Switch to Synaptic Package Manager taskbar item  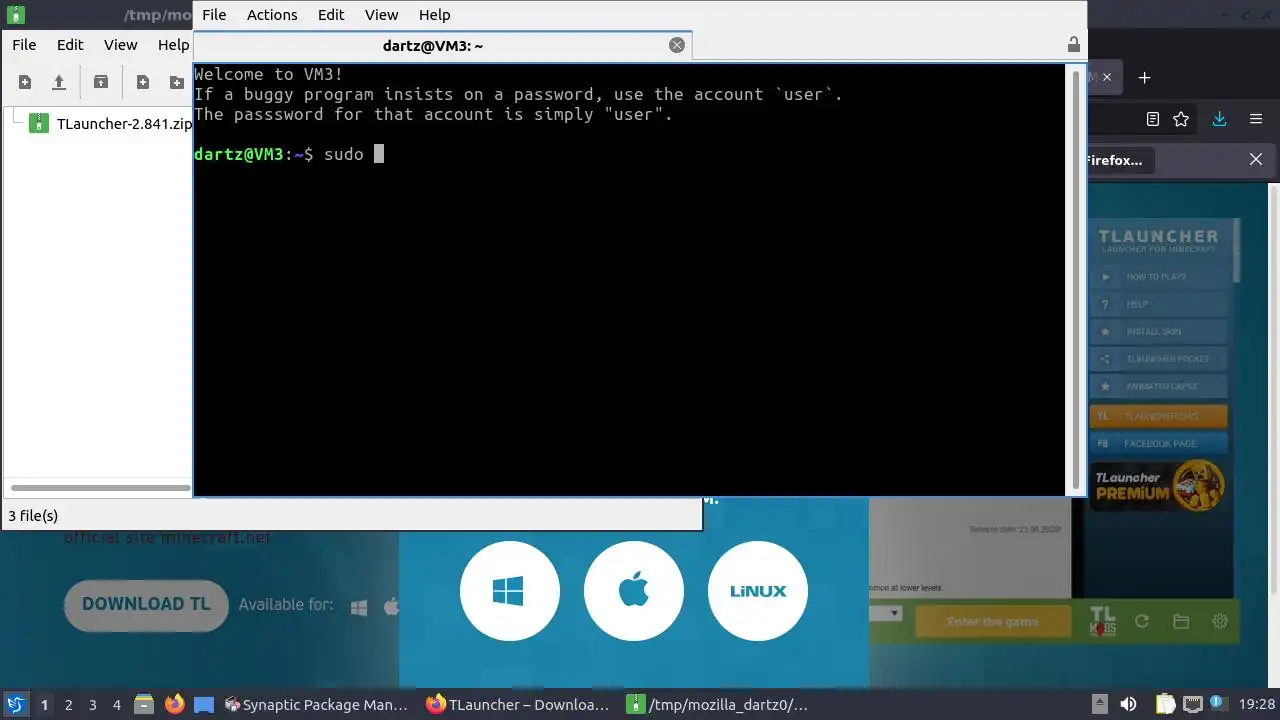click(x=316, y=705)
